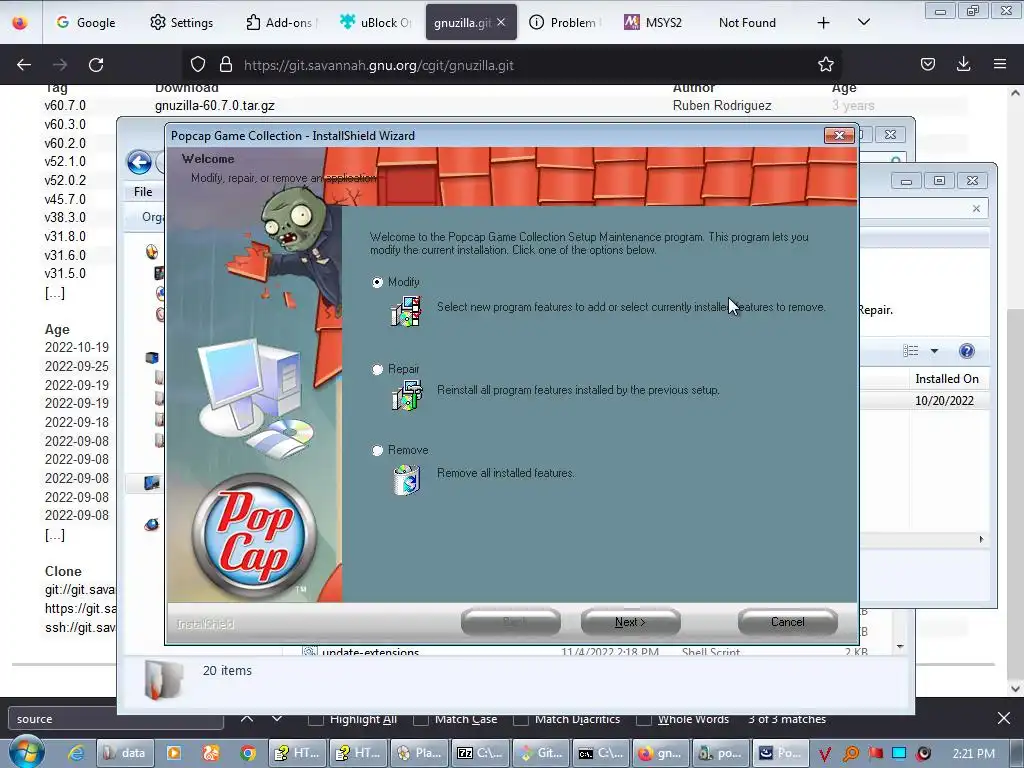Open the File menu in Explorer window
1024x768 pixels.
pos(143,191)
